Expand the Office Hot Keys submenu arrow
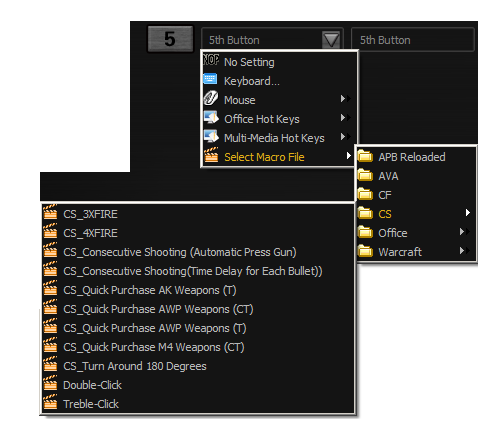 [345, 118]
